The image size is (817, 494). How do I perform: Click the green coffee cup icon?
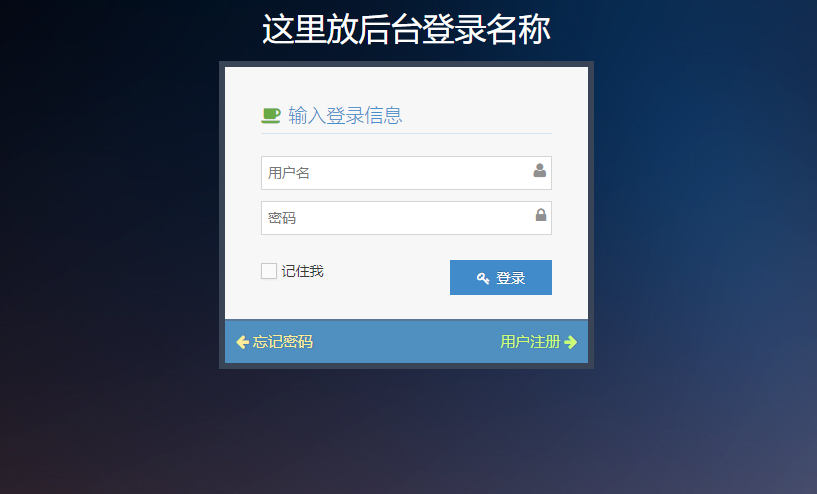click(x=270, y=115)
